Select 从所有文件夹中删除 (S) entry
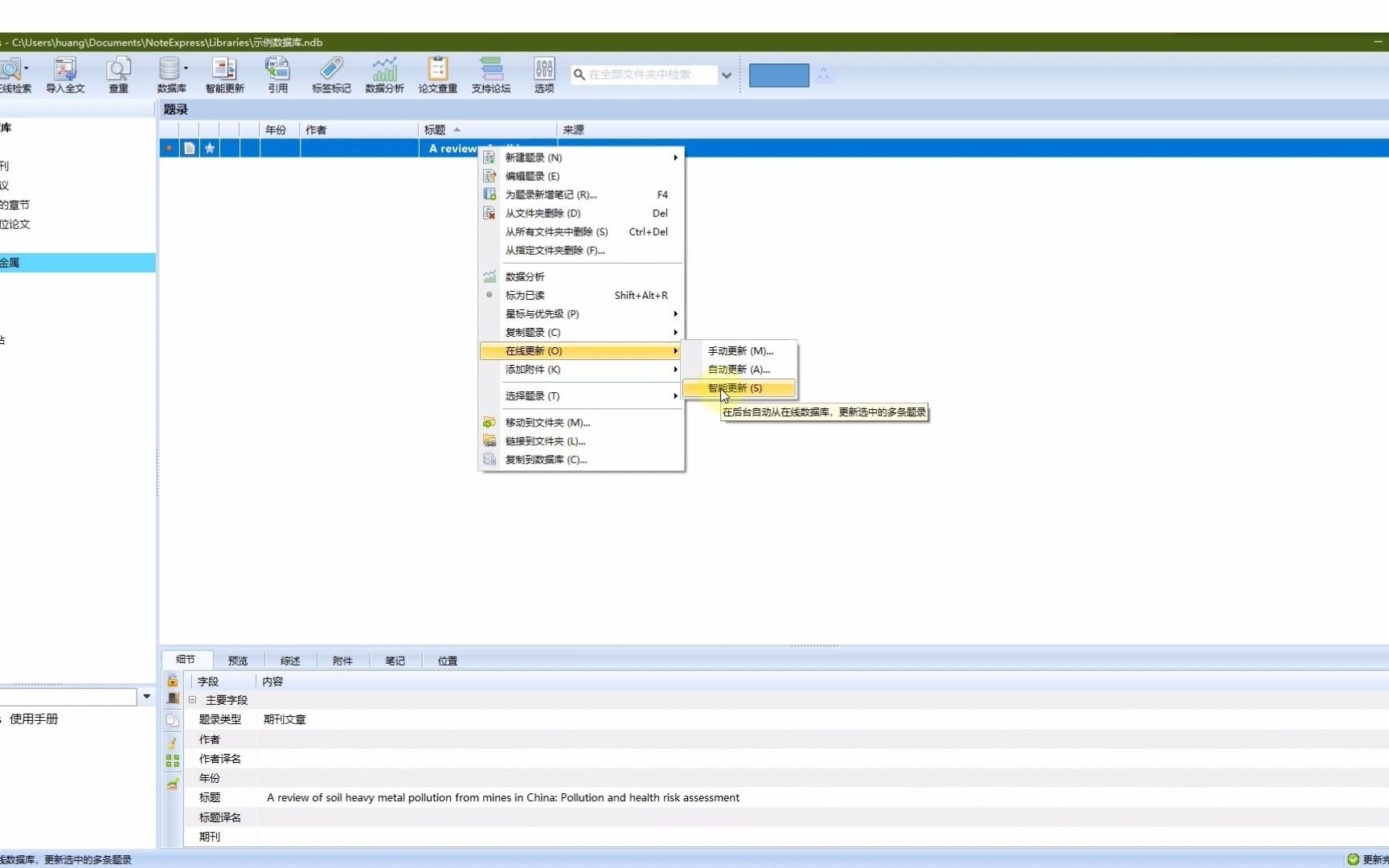 tap(581, 231)
